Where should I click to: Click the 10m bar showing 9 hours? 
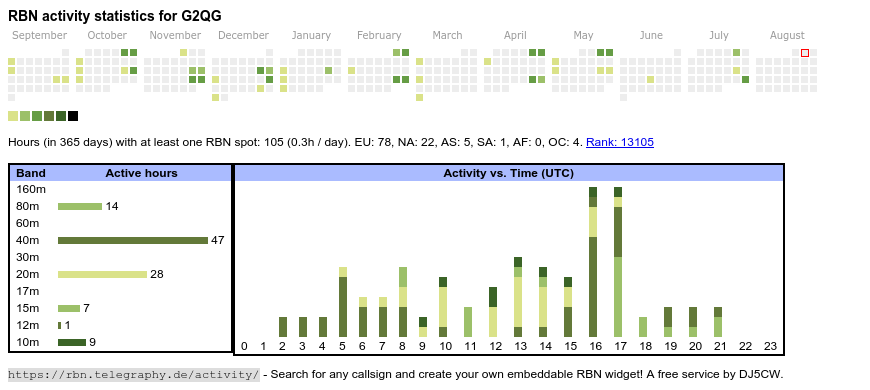72,342
